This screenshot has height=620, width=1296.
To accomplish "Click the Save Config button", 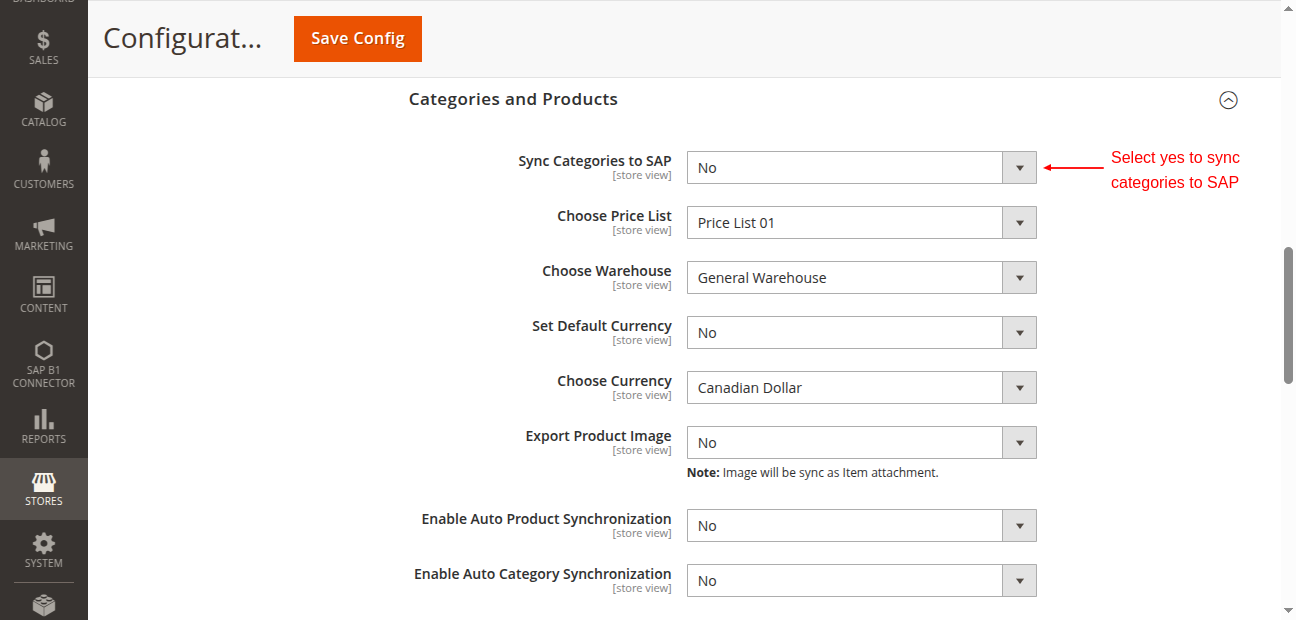I will coord(357,38).
